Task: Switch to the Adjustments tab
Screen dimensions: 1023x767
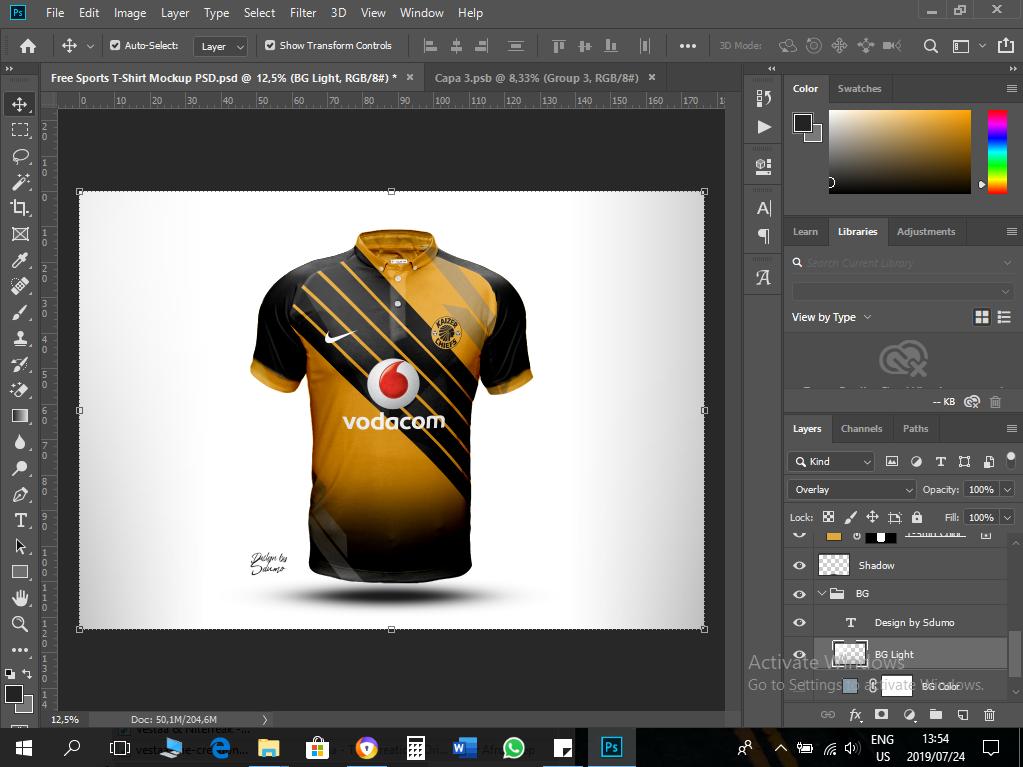Action: point(926,232)
